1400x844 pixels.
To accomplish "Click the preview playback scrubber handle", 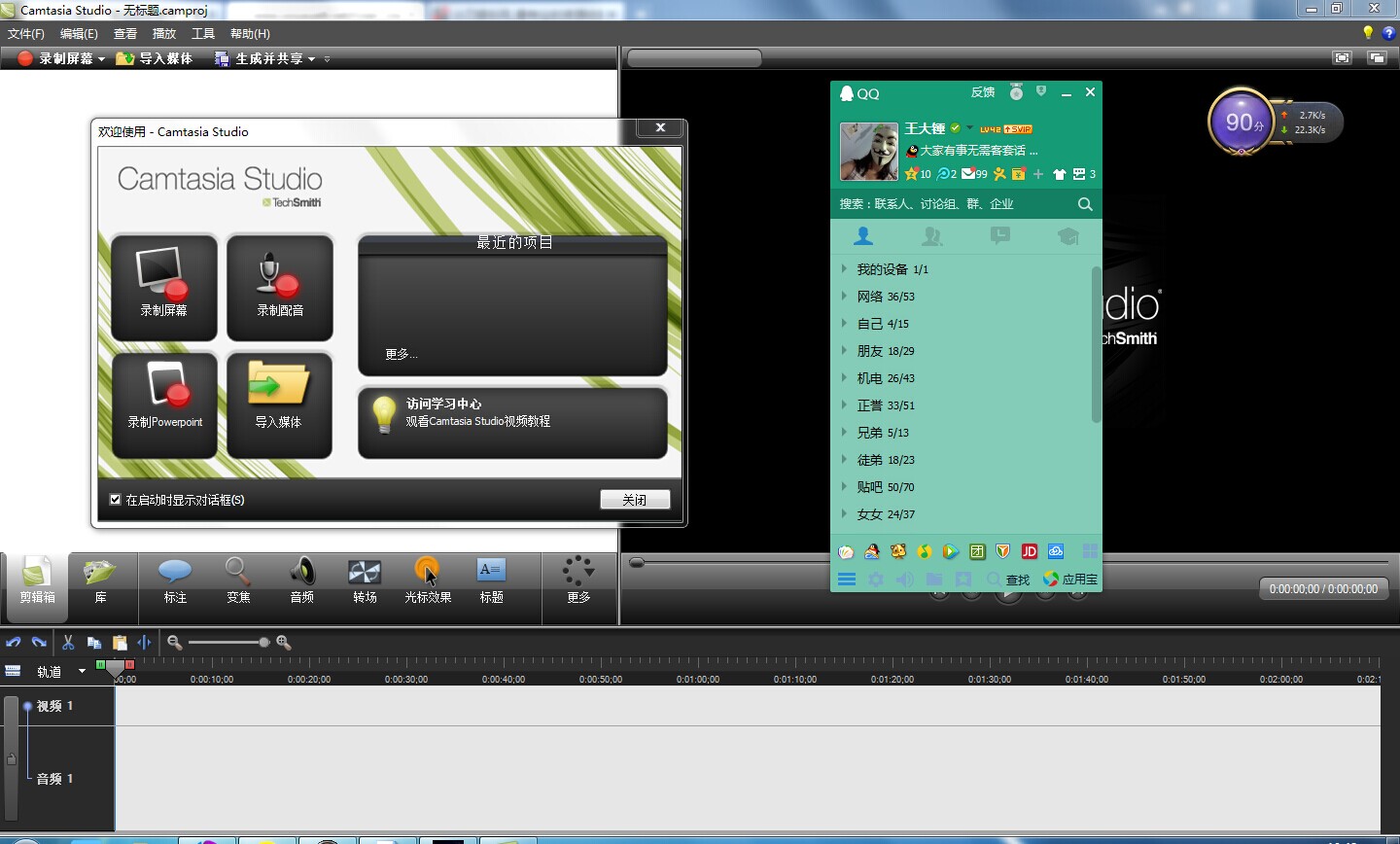I will point(637,562).
